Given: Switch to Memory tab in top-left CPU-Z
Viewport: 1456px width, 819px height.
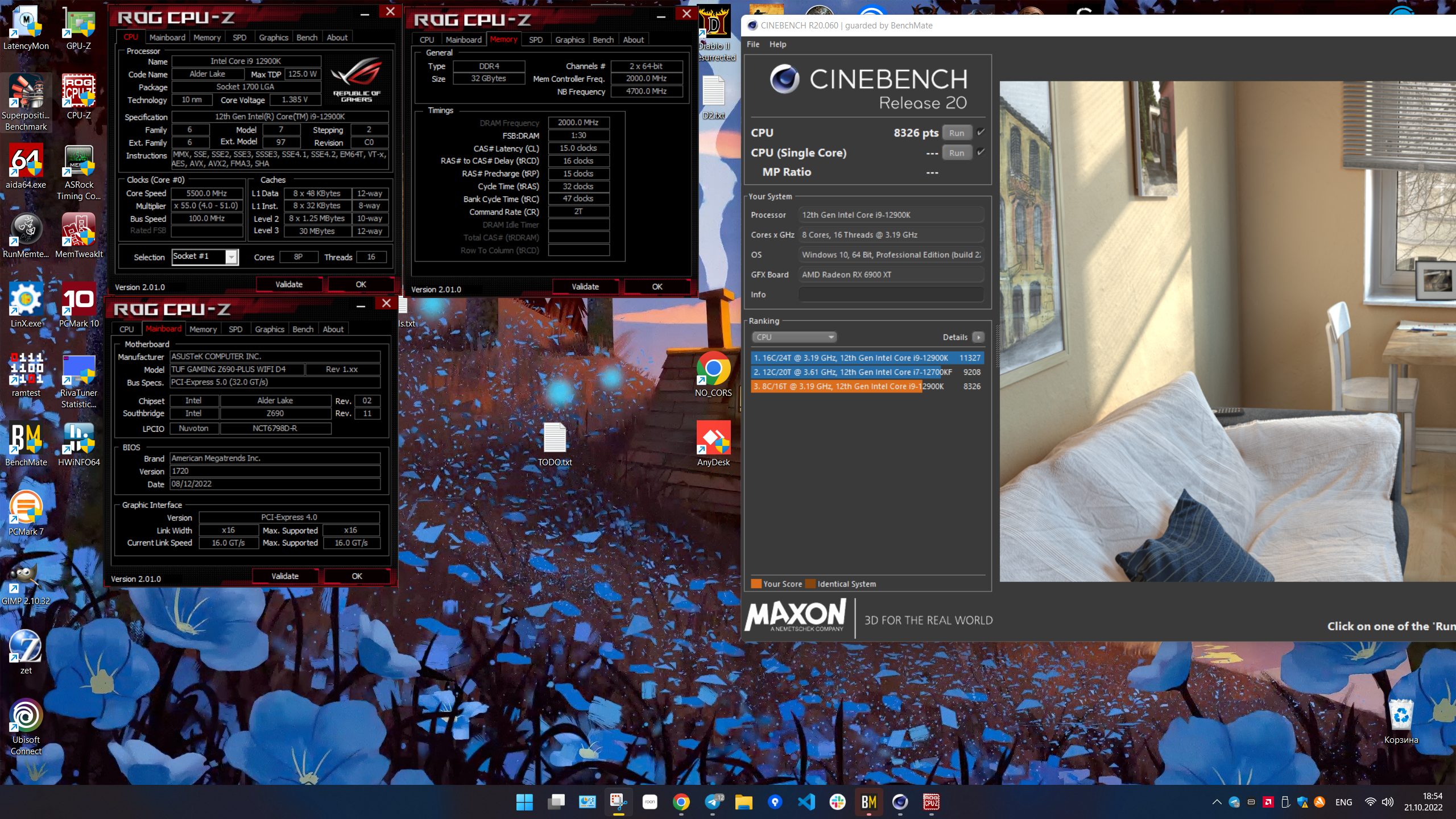Looking at the screenshot, I should pos(207,38).
